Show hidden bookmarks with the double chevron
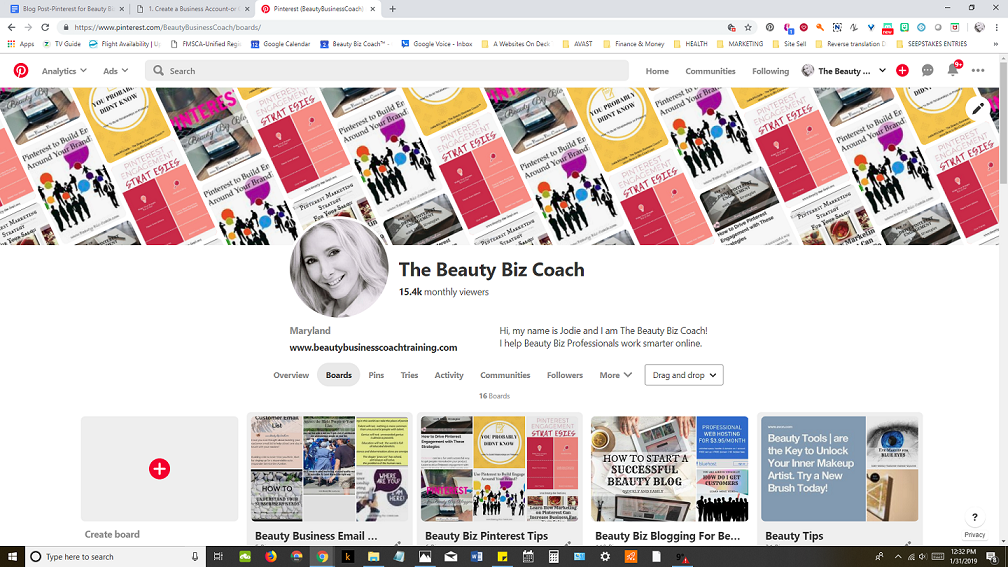1008x567 pixels. [996, 44]
